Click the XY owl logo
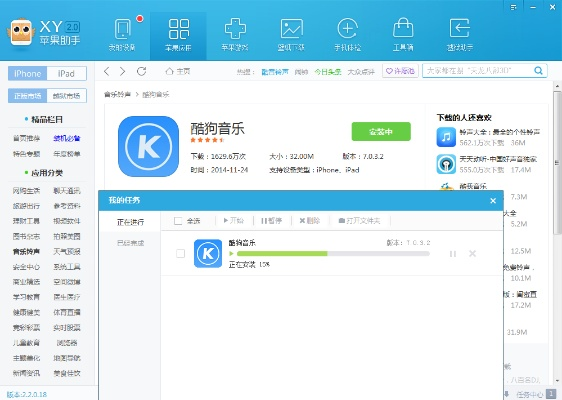This screenshot has width=562, height=400. click(x=21, y=32)
